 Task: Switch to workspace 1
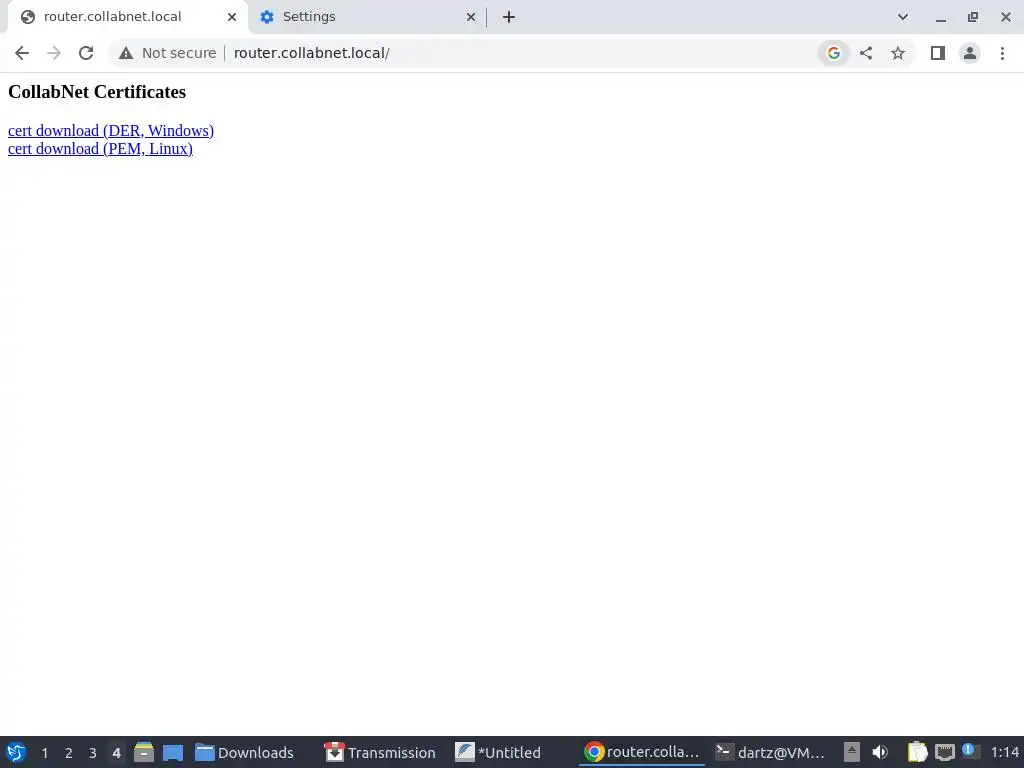point(45,753)
